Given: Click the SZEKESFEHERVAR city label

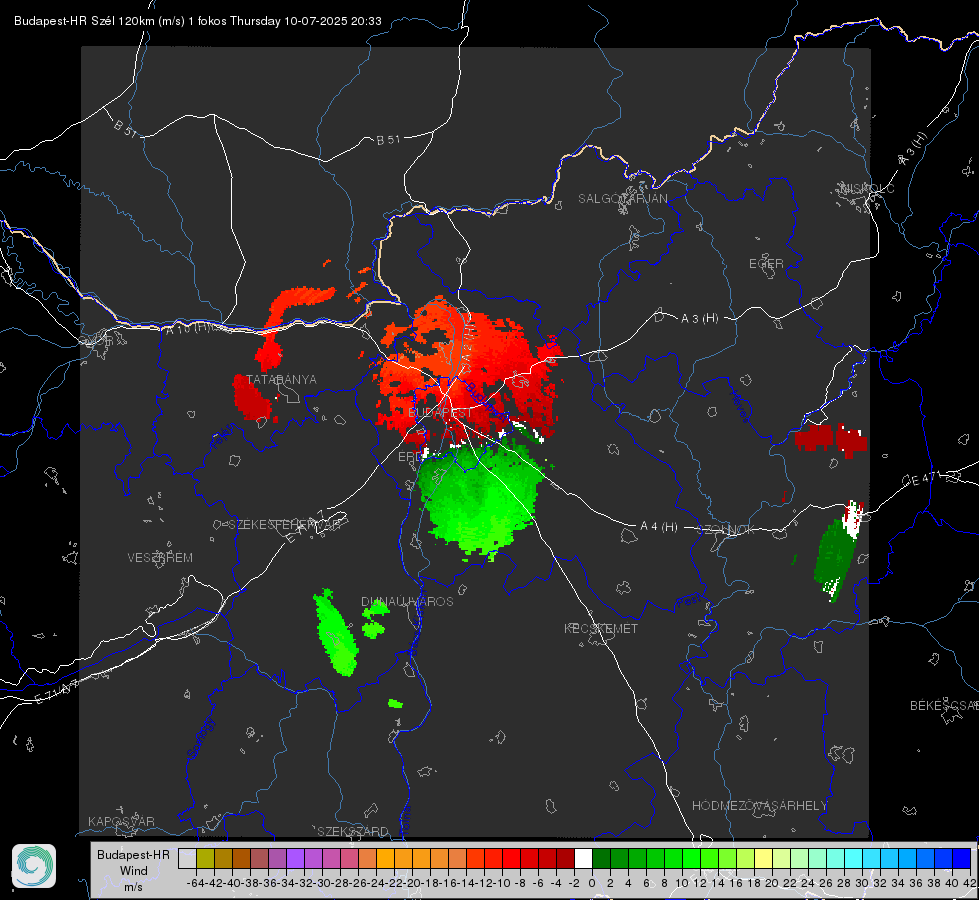Looking at the screenshot, I should pos(284,525).
